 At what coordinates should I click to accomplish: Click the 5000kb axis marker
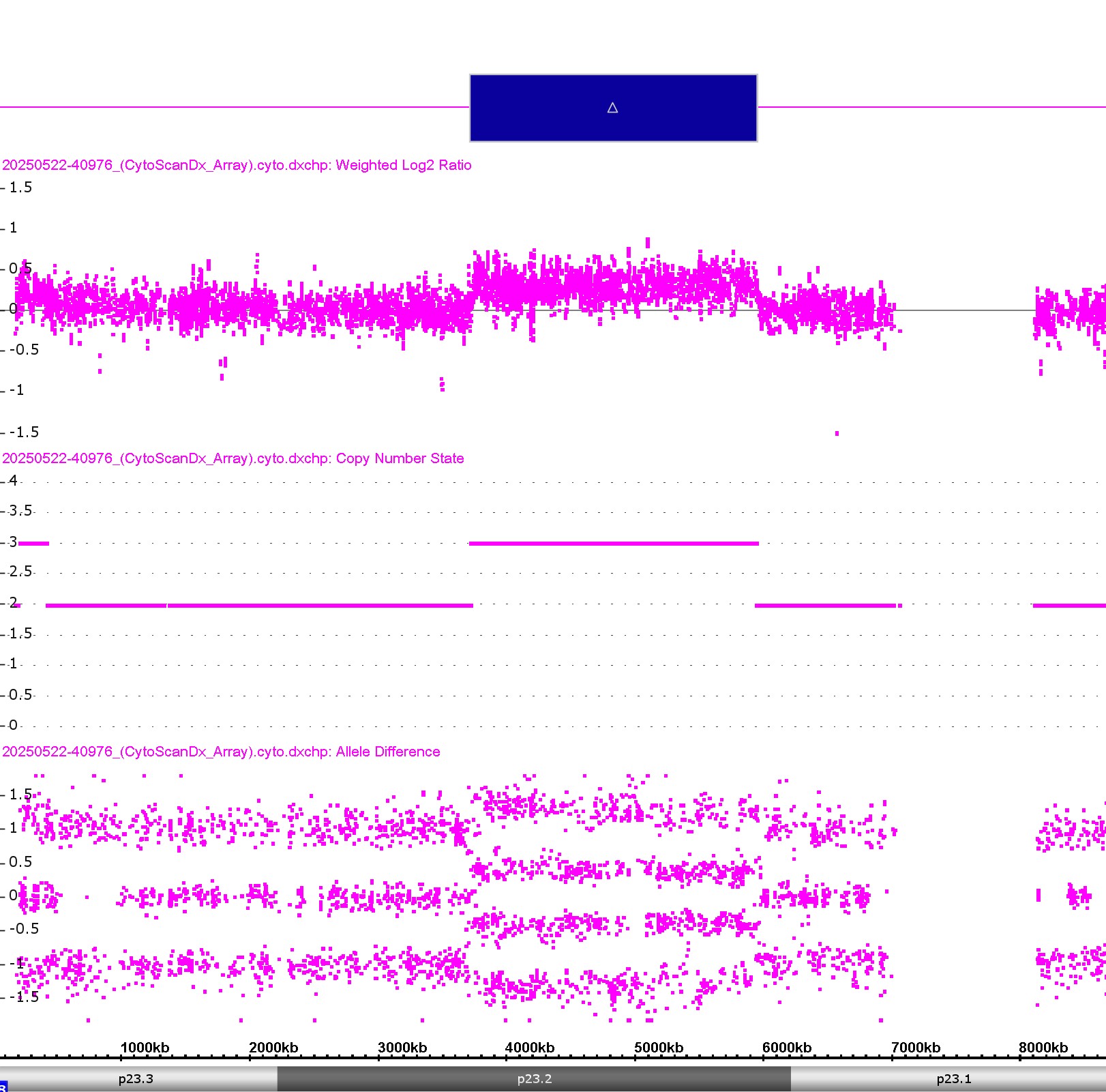coord(658,1048)
